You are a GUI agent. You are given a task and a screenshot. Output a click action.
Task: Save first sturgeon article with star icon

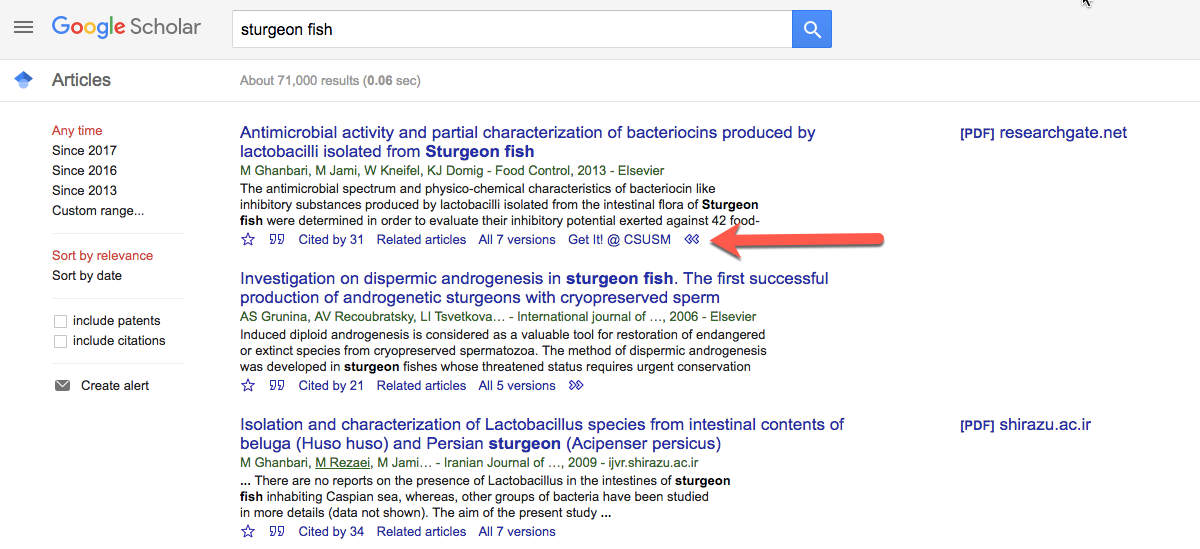click(x=248, y=240)
